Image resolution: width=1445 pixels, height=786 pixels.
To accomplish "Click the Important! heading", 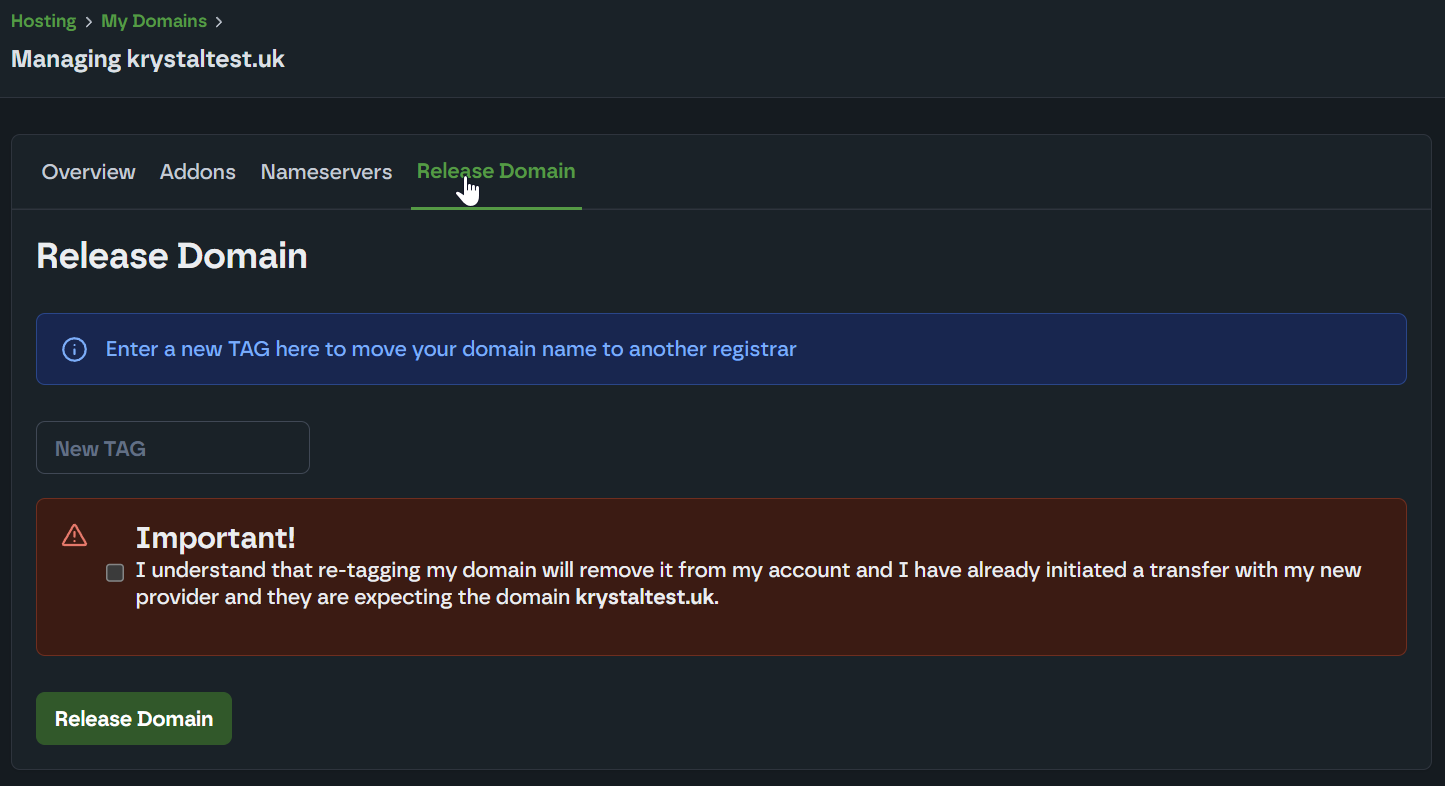I will click(x=216, y=538).
